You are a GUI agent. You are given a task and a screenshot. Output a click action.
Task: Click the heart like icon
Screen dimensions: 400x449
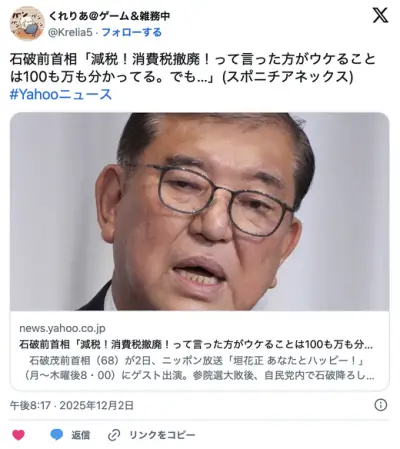pyautogui.click(x=18, y=435)
